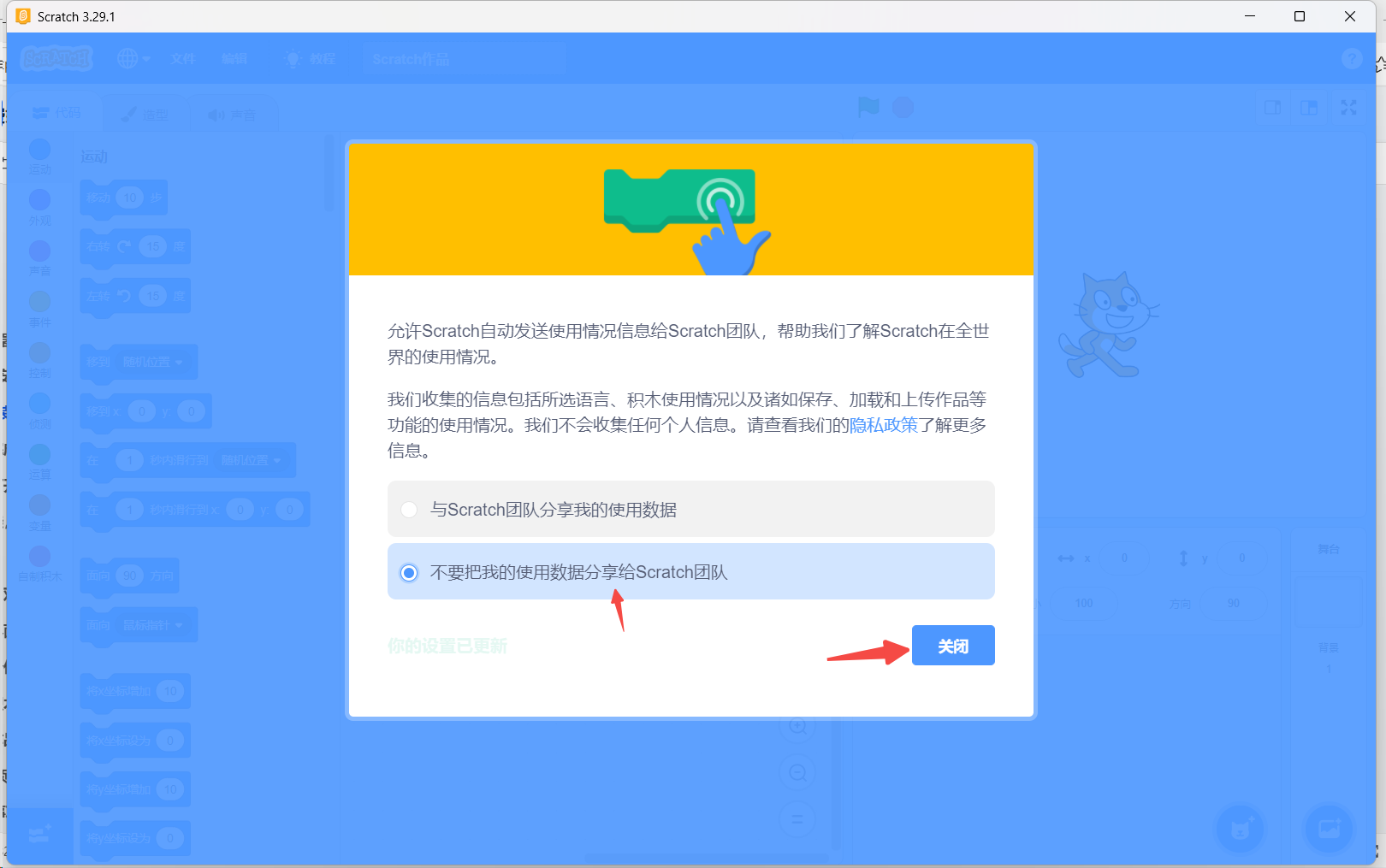Screen dimensions: 1386x868
Task: Click the sprite y coordinate field
Action: tap(1241, 558)
